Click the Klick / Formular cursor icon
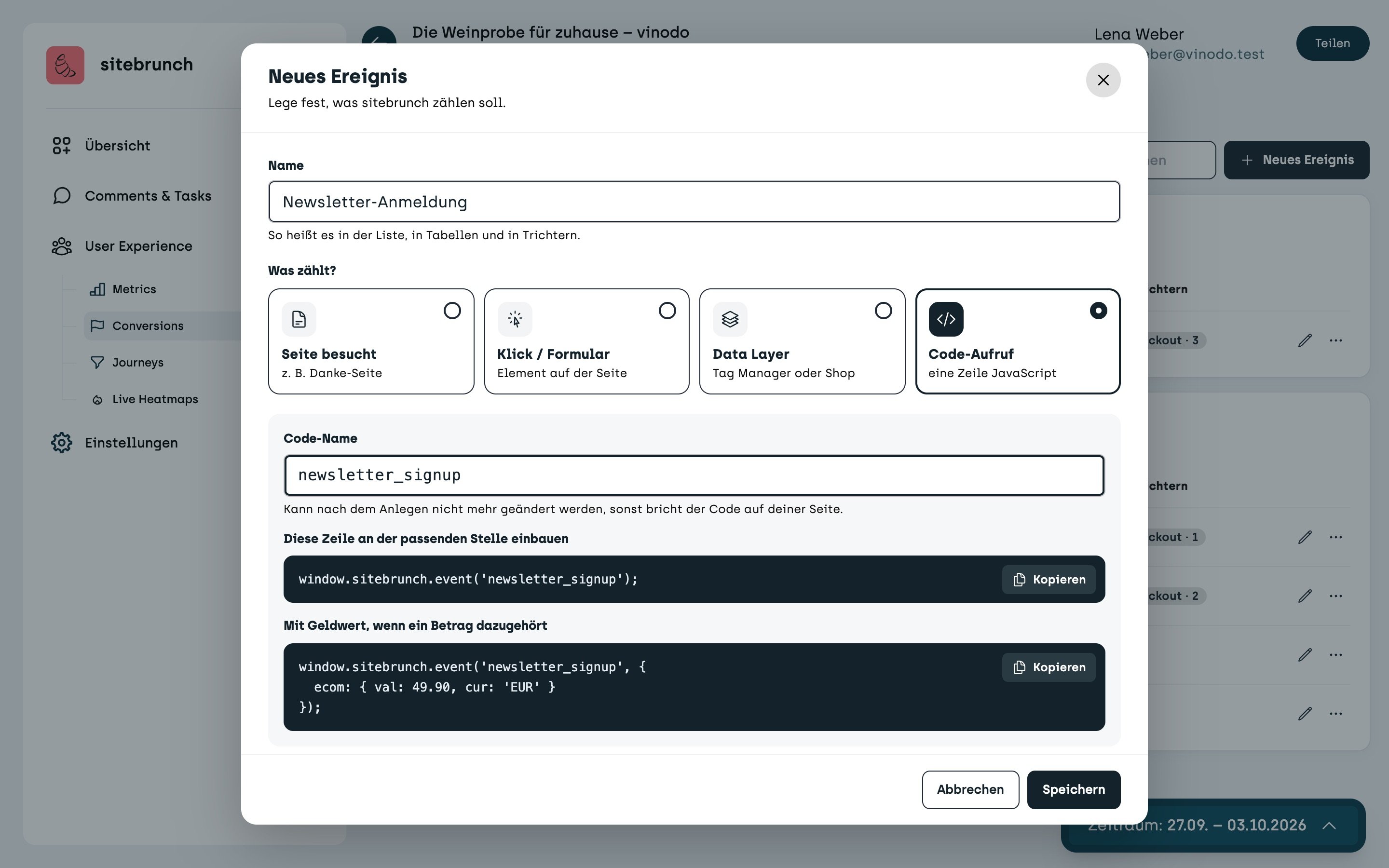The height and width of the screenshot is (868, 1389). (x=515, y=319)
